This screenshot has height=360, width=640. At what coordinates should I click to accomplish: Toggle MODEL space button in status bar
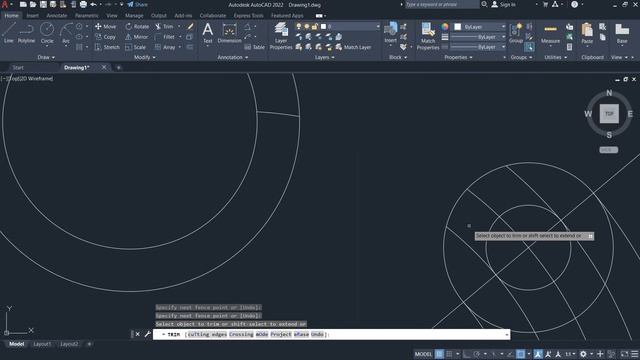pyautogui.click(x=423, y=354)
